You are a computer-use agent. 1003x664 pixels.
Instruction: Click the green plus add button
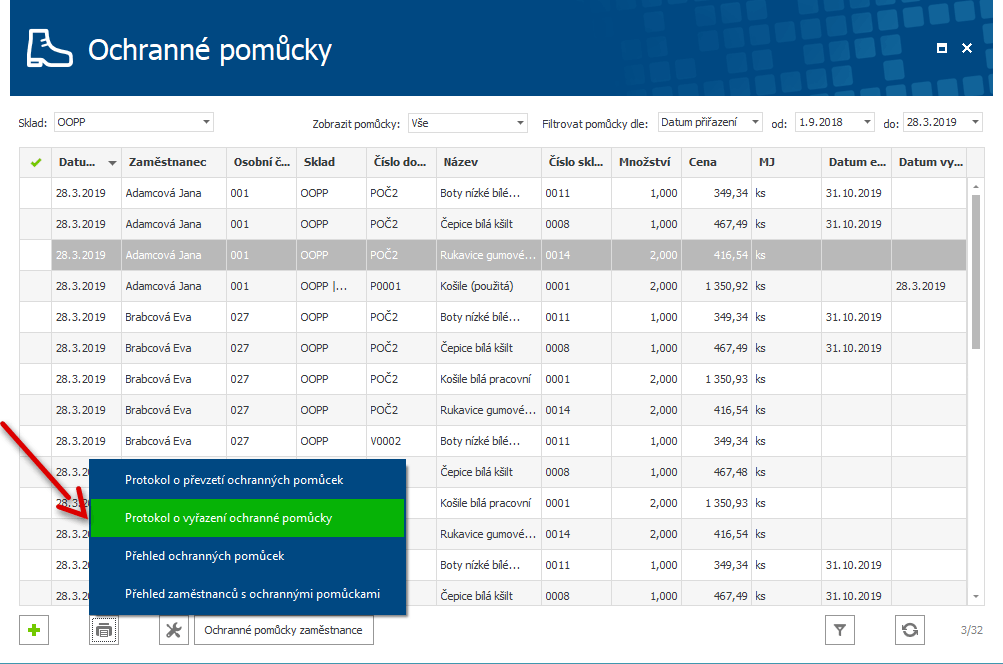(x=34, y=630)
